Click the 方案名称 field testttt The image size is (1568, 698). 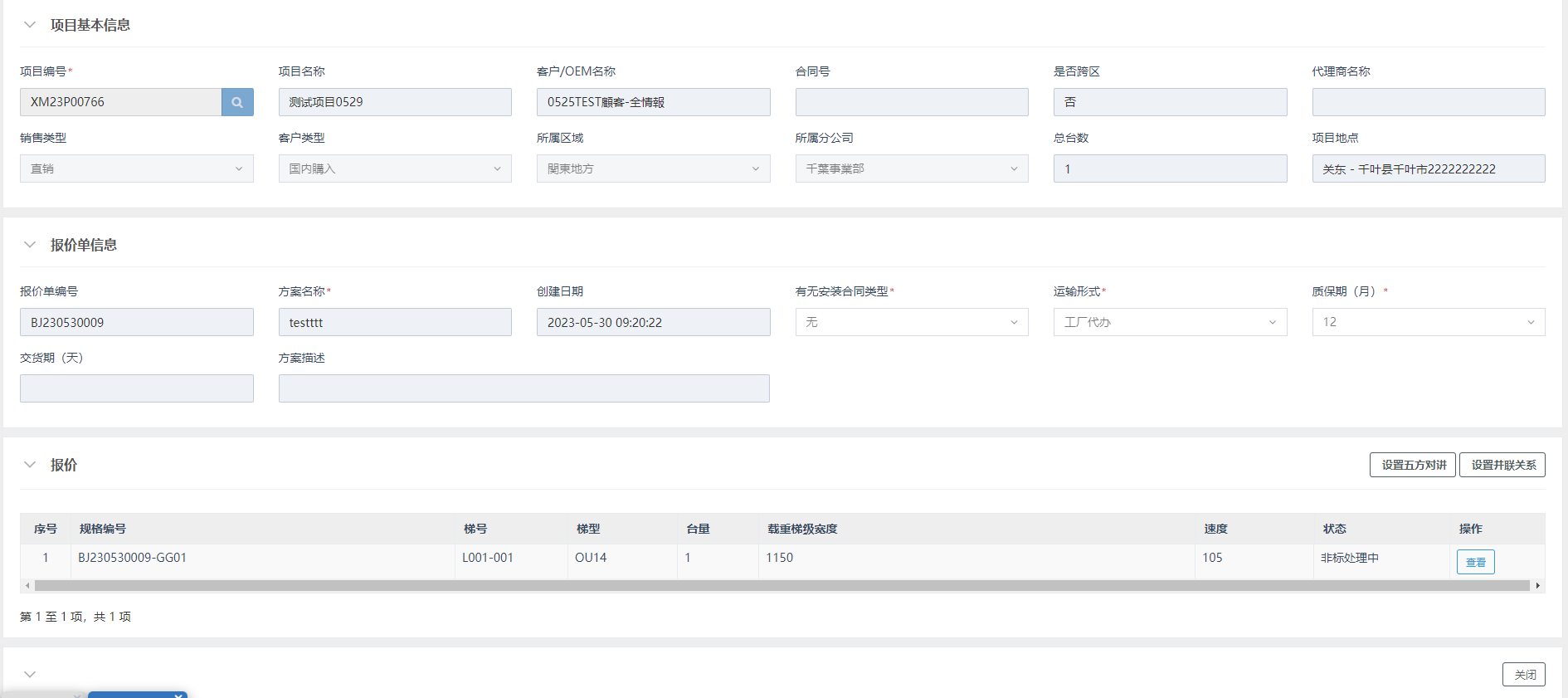(x=395, y=322)
